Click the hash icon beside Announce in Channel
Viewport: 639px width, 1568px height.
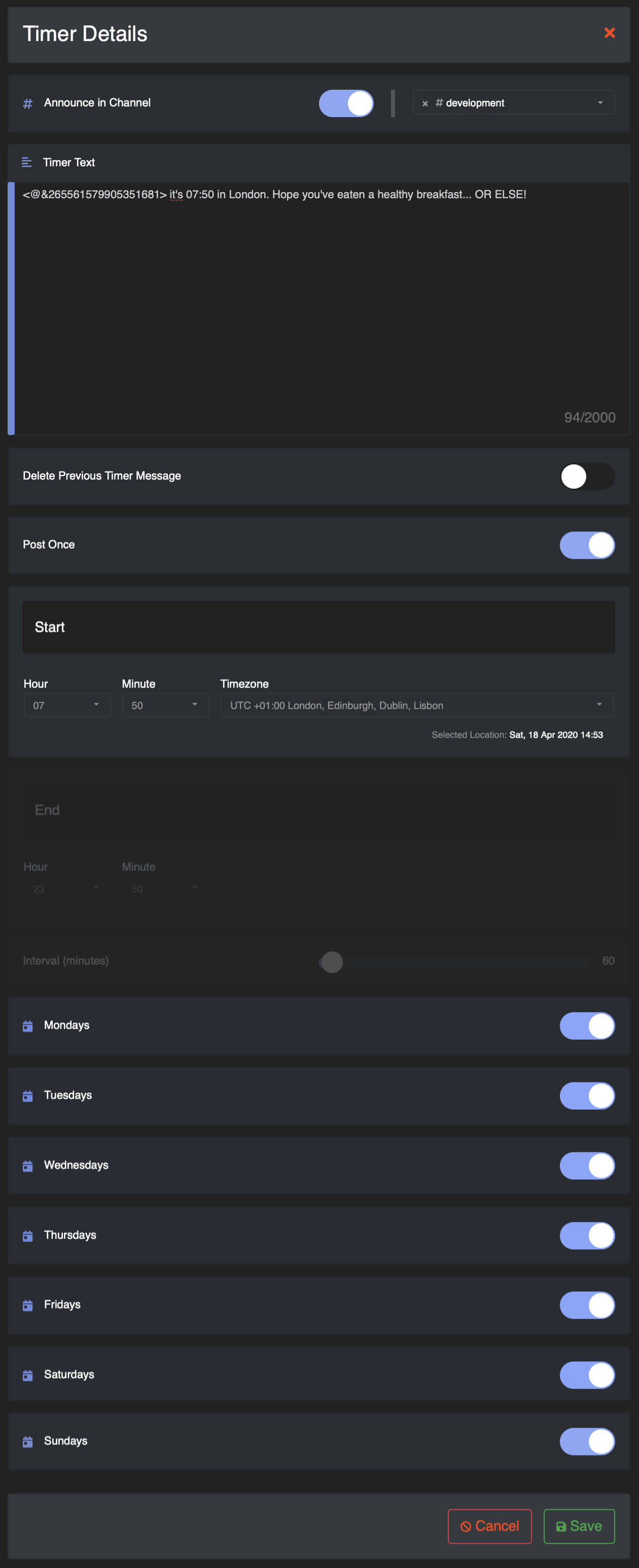coord(27,103)
